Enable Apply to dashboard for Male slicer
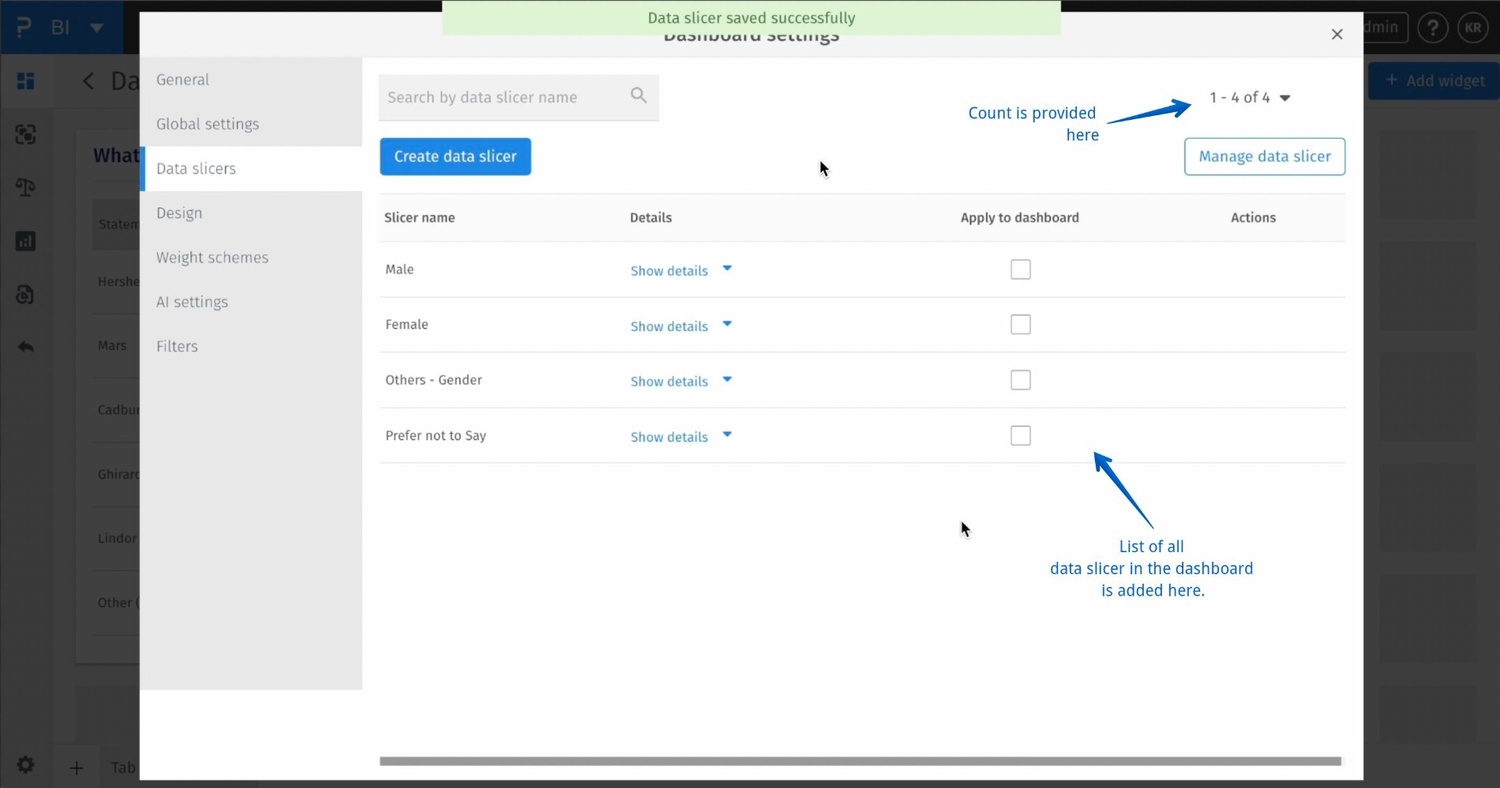 click(1020, 269)
